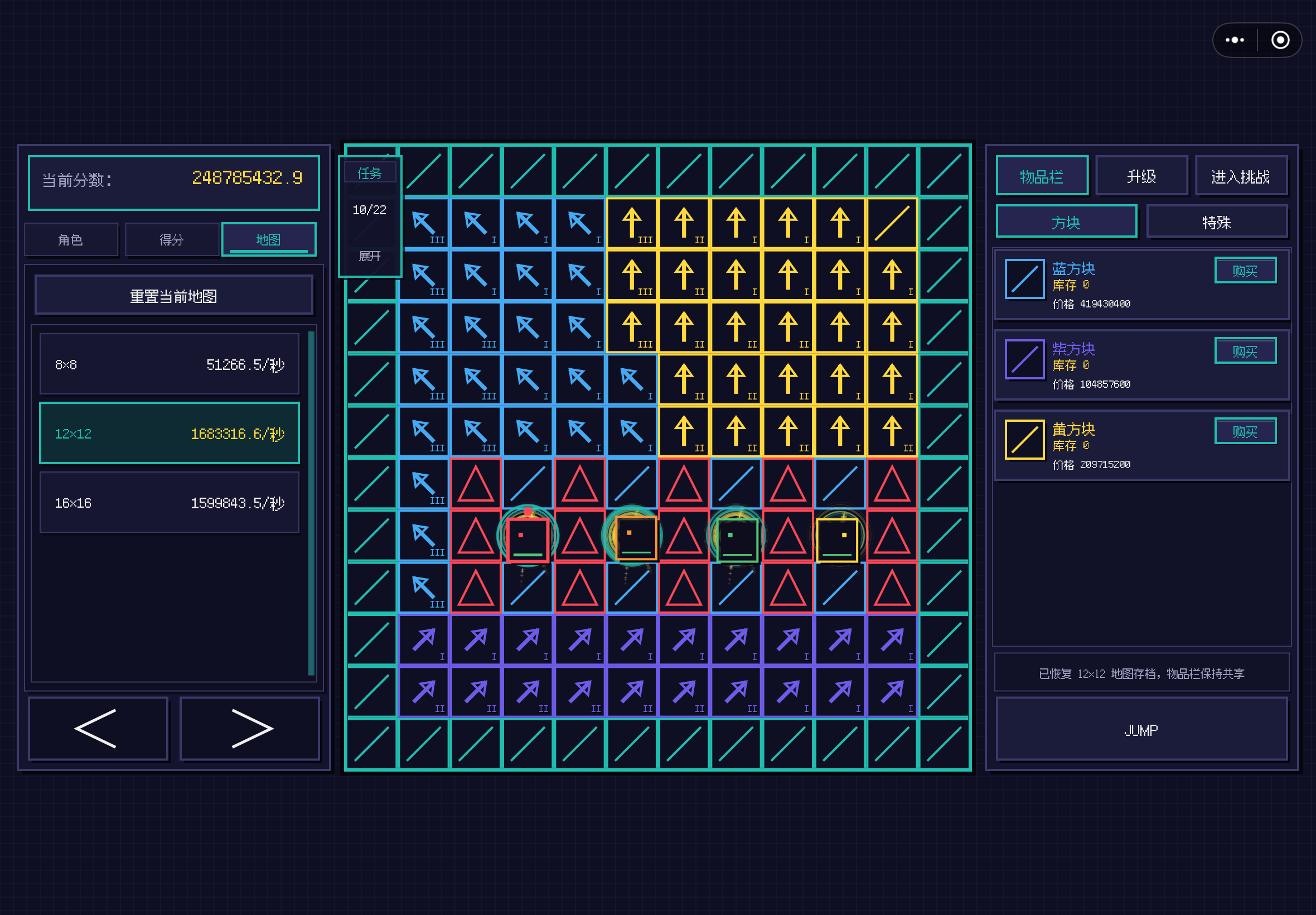
Task: Click the map list vertical scrollbar
Action: point(311,503)
